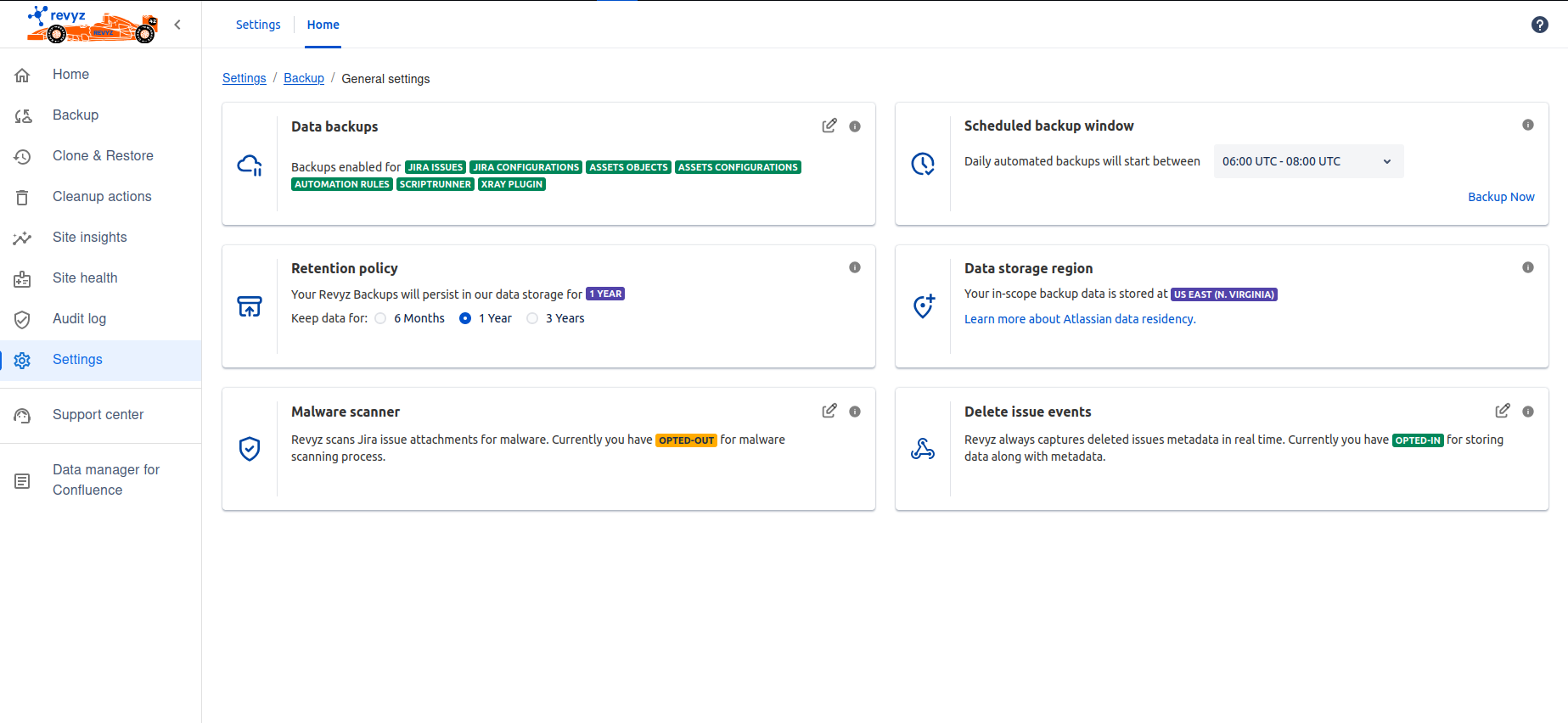Click the Site insights chart icon in sidebar

tap(23, 238)
